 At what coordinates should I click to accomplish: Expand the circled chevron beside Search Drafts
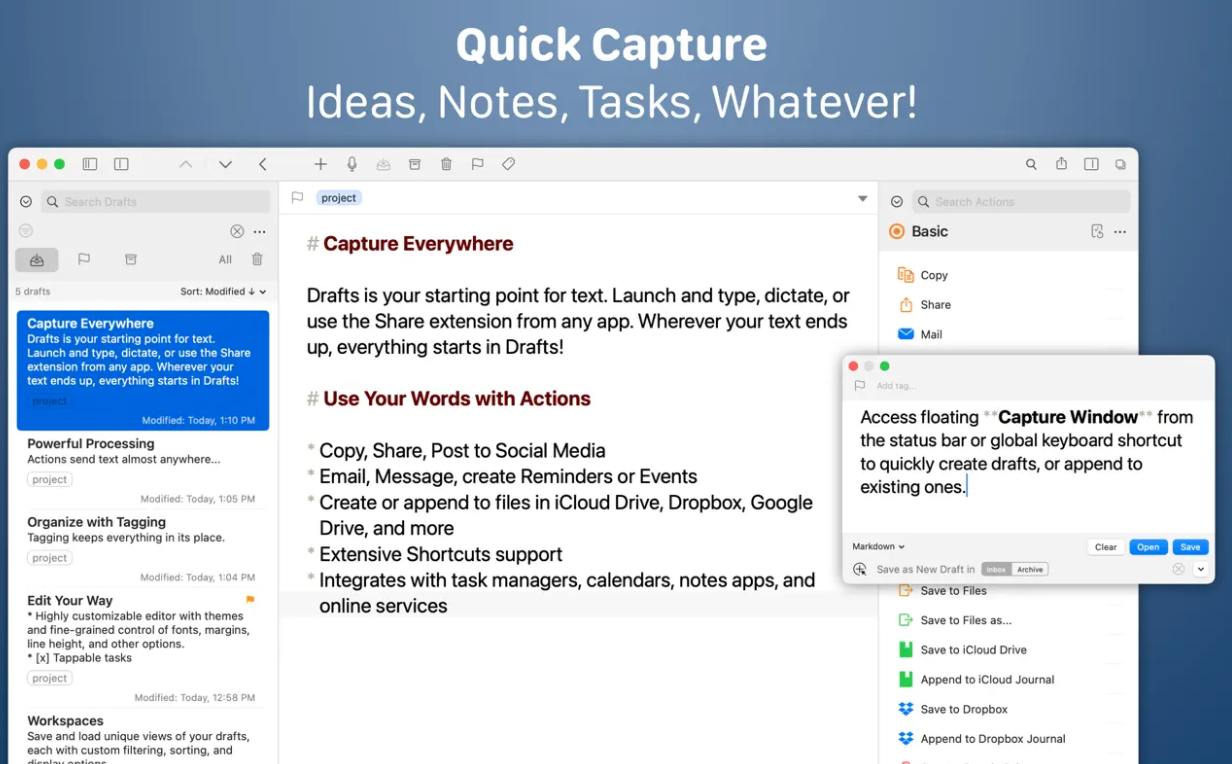[x=26, y=202]
